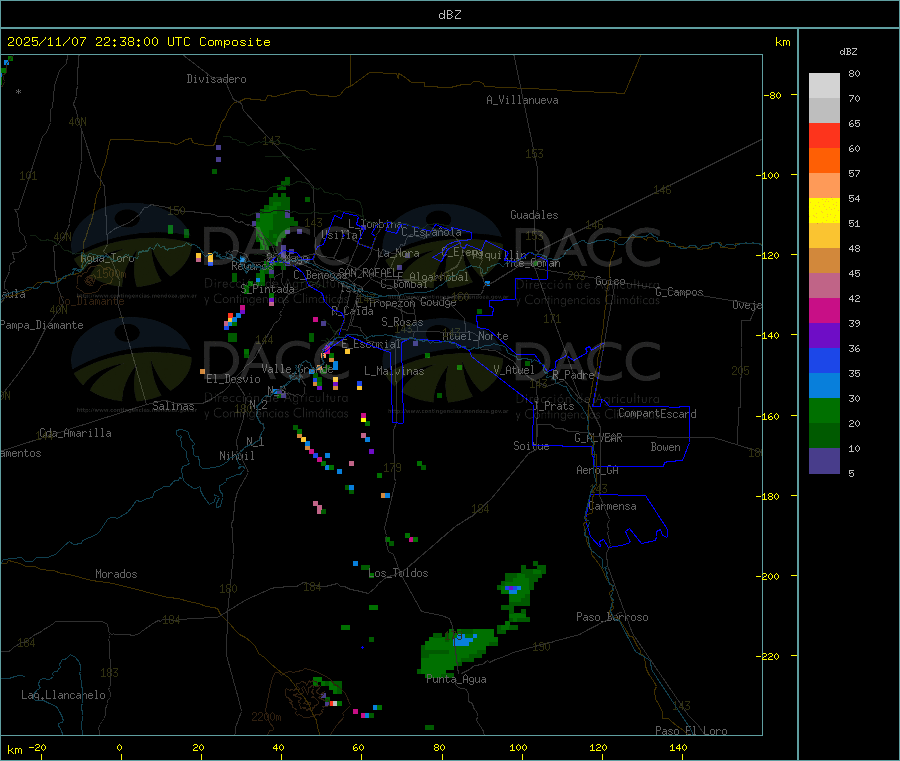Viewport: 900px width, 761px height.
Task: Pick the purple 36-39 dBZ legend swatch
Action: point(824,336)
